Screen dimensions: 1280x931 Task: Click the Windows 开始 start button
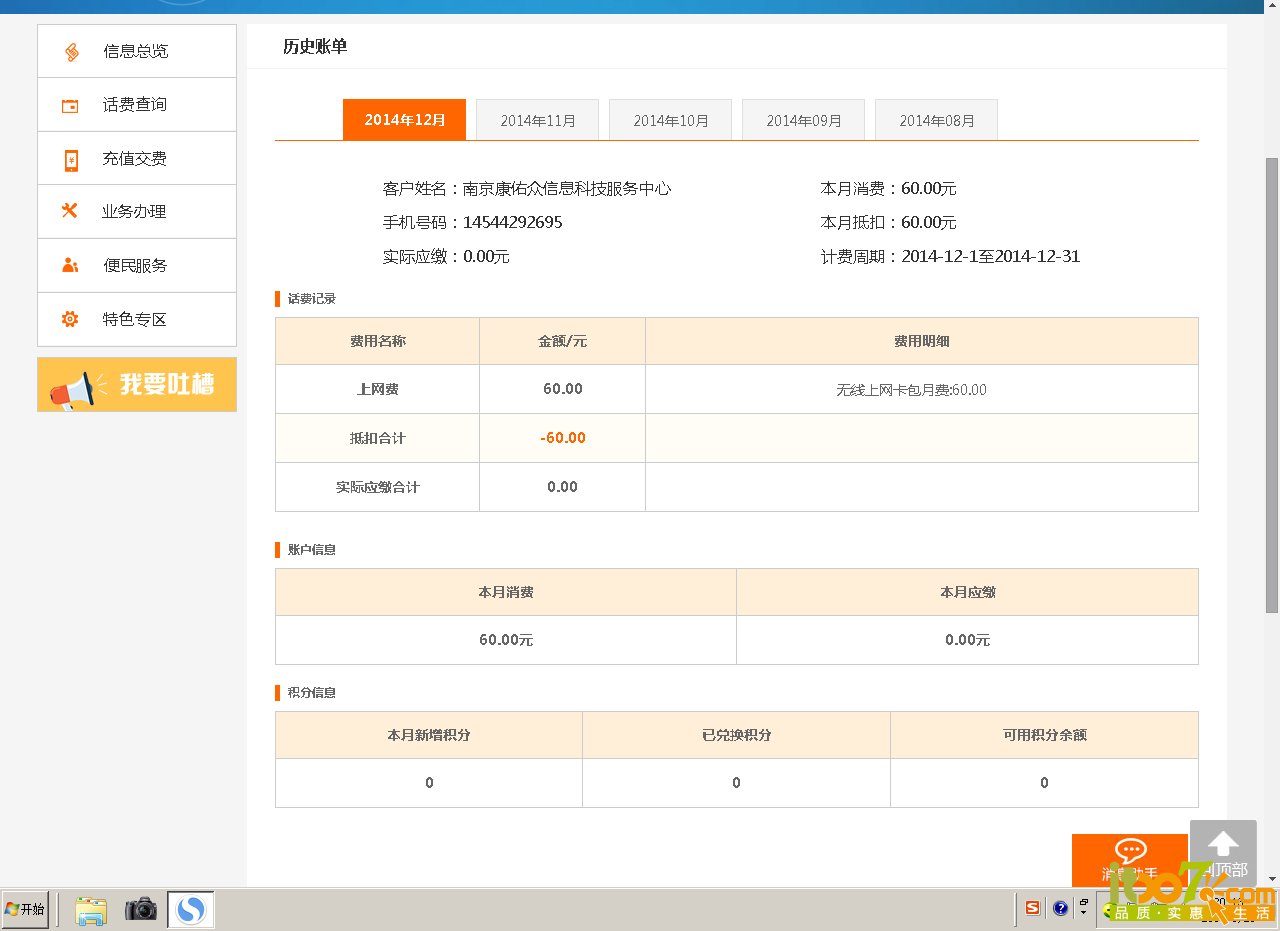point(26,909)
